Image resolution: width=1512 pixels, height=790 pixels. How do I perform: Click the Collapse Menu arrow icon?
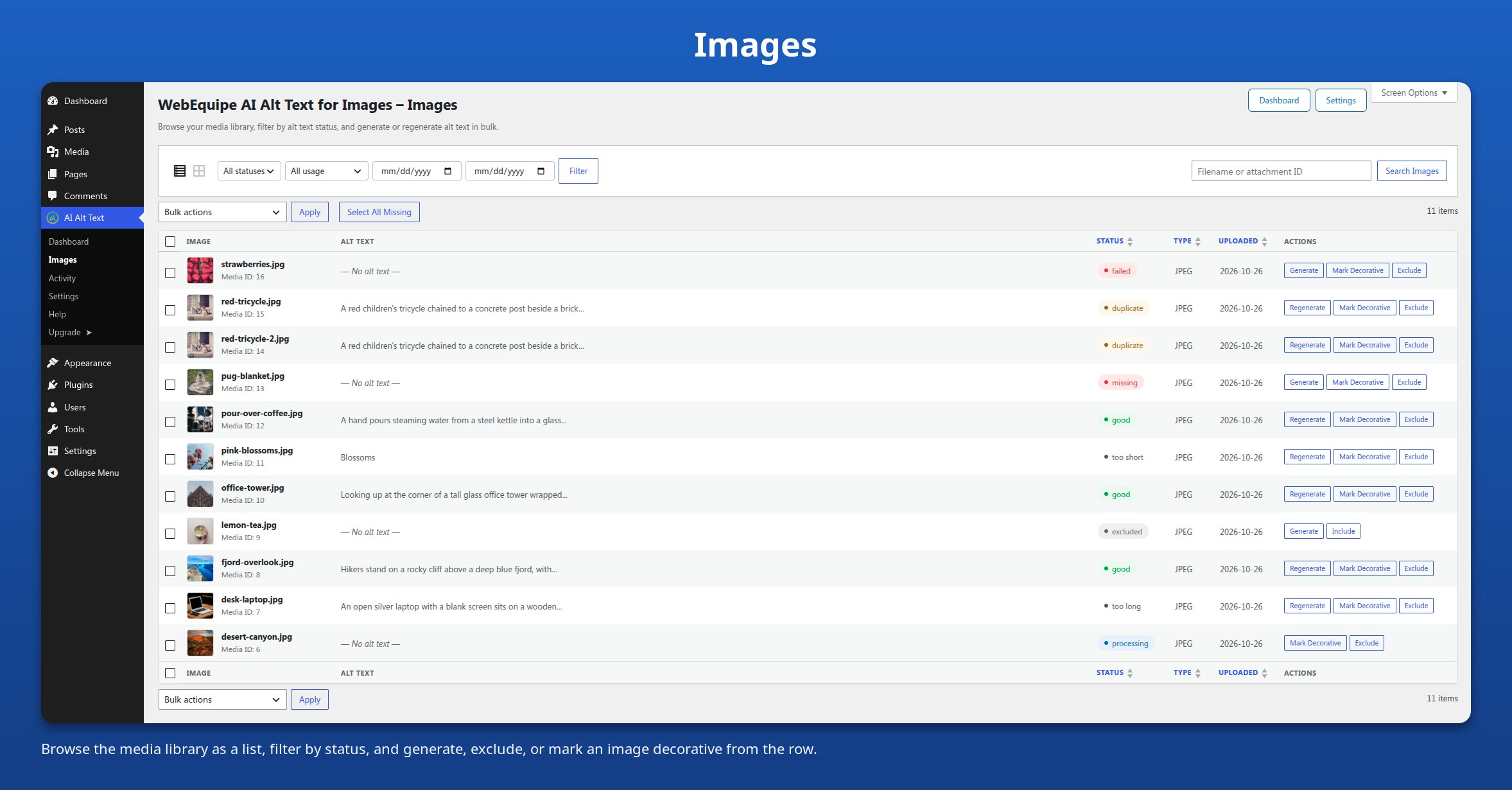[x=53, y=473]
